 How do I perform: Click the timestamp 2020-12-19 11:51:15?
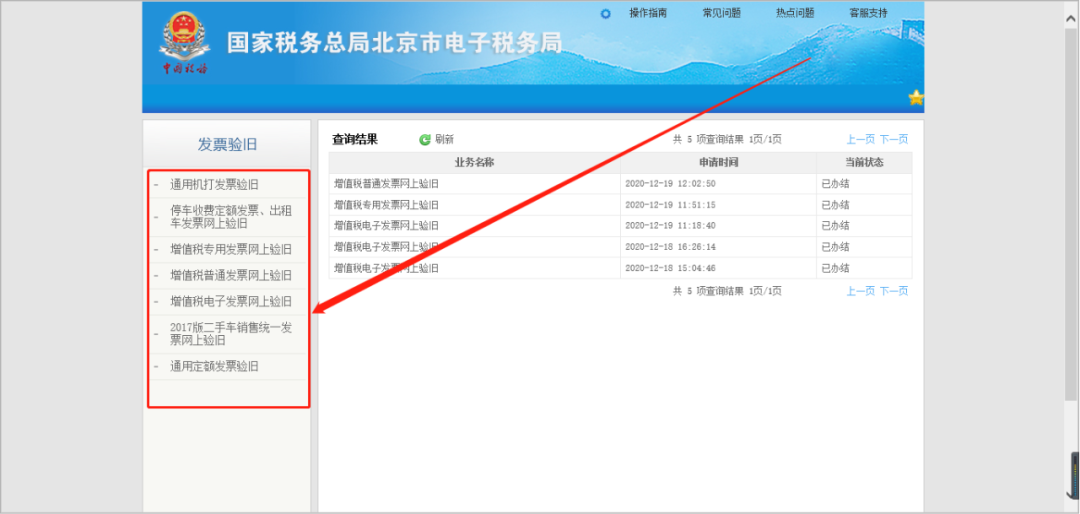(x=670, y=205)
